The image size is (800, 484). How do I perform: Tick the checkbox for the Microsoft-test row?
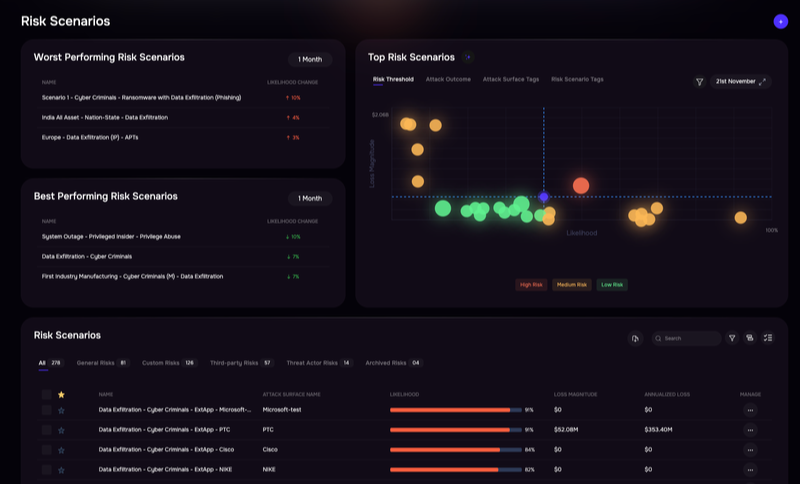click(x=46, y=409)
